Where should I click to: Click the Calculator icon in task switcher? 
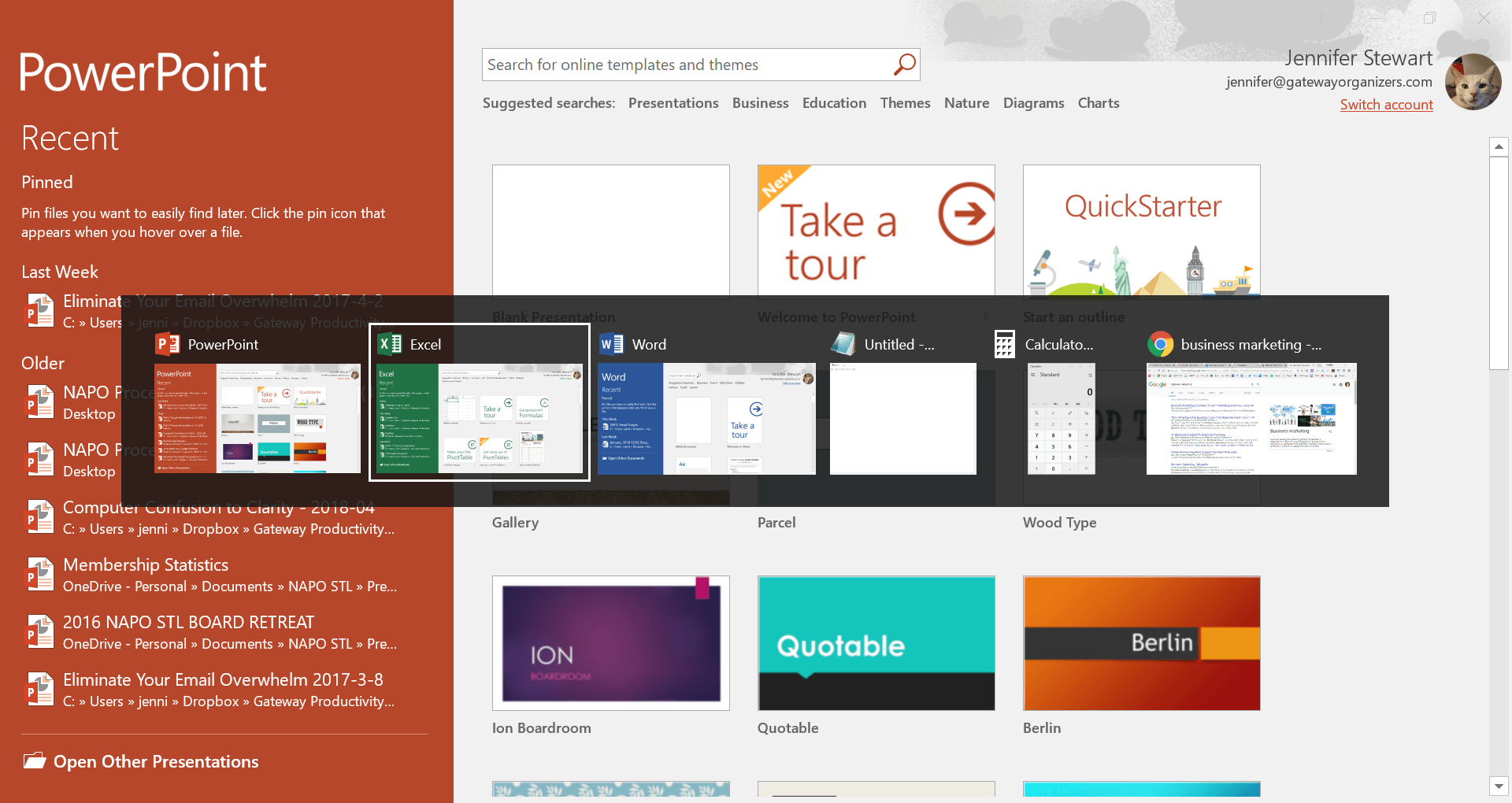point(1004,344)
